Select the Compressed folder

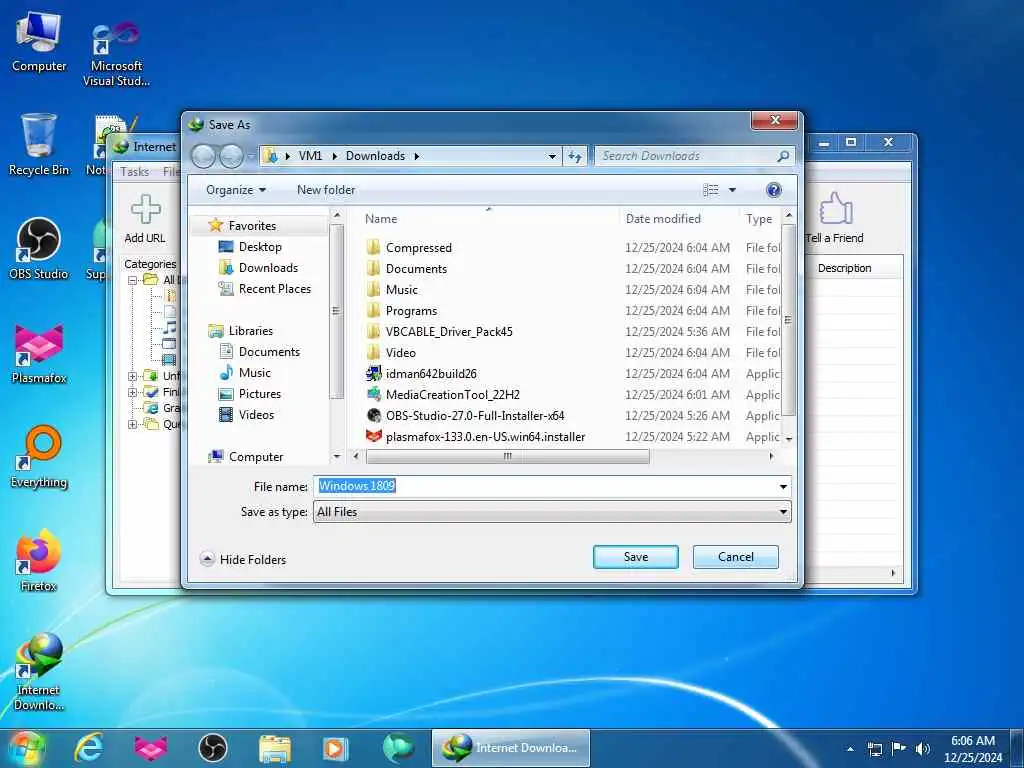pyautogui.click(x=409, y=248)
